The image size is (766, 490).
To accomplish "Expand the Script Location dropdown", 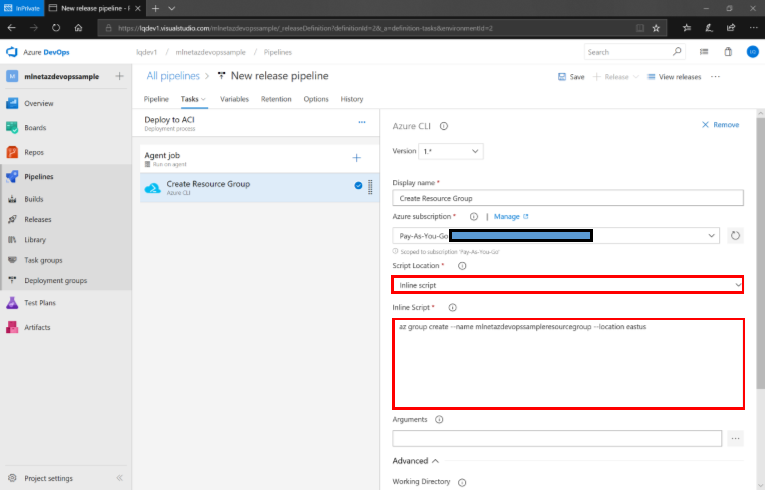I will tap(566, 286).
